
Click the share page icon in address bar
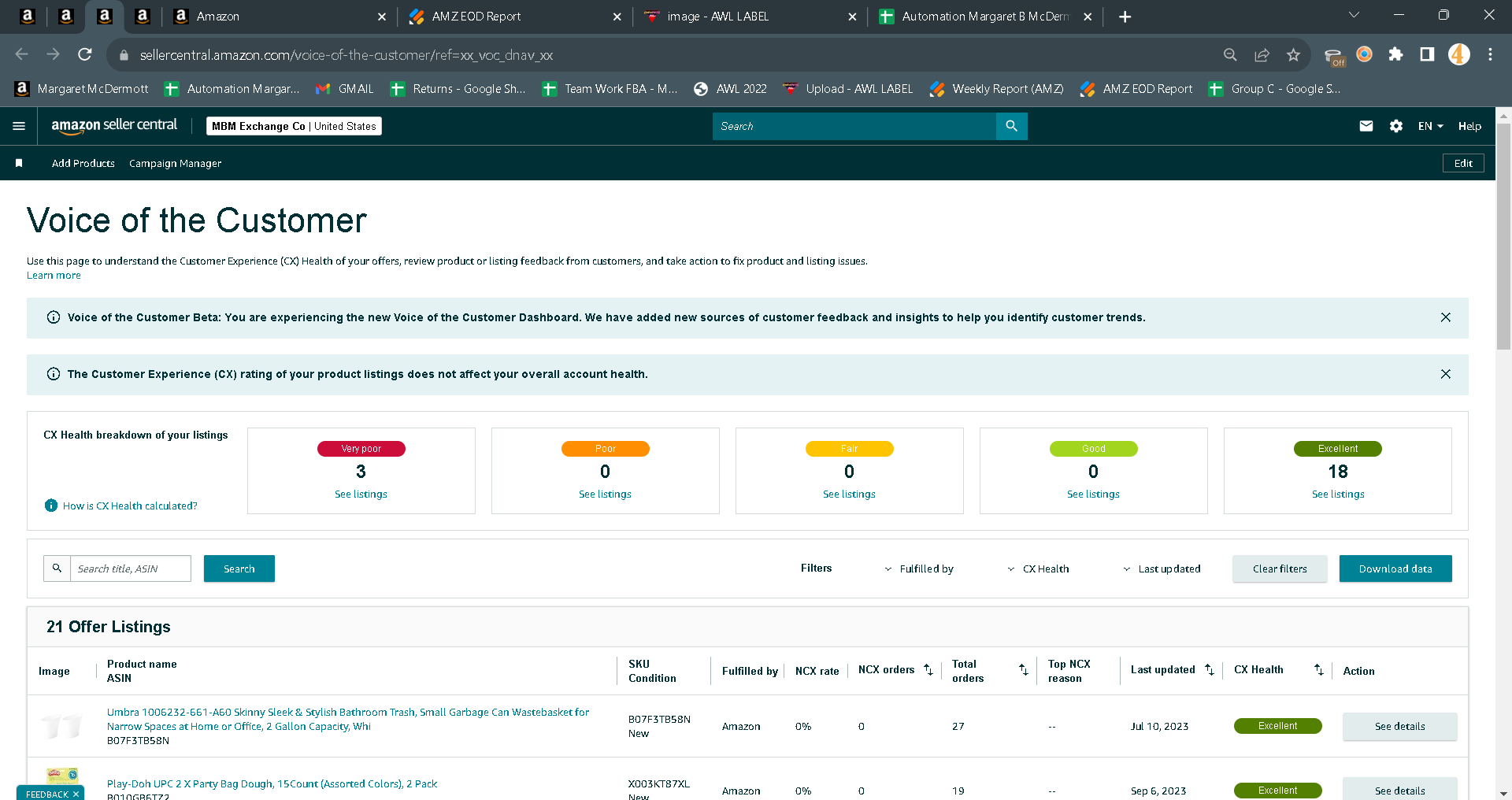(1262, 54)
